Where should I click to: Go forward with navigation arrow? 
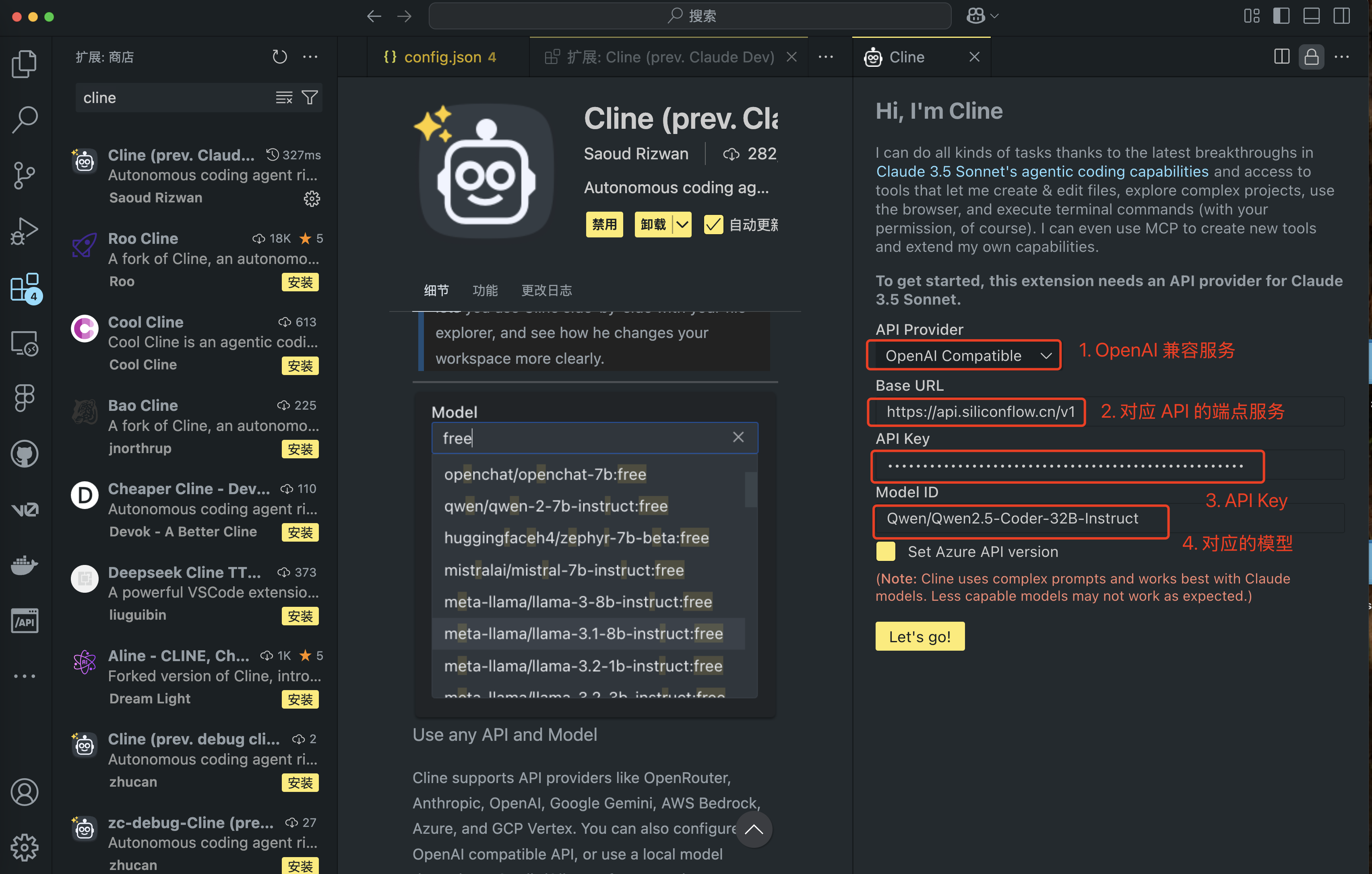(405, 16)
